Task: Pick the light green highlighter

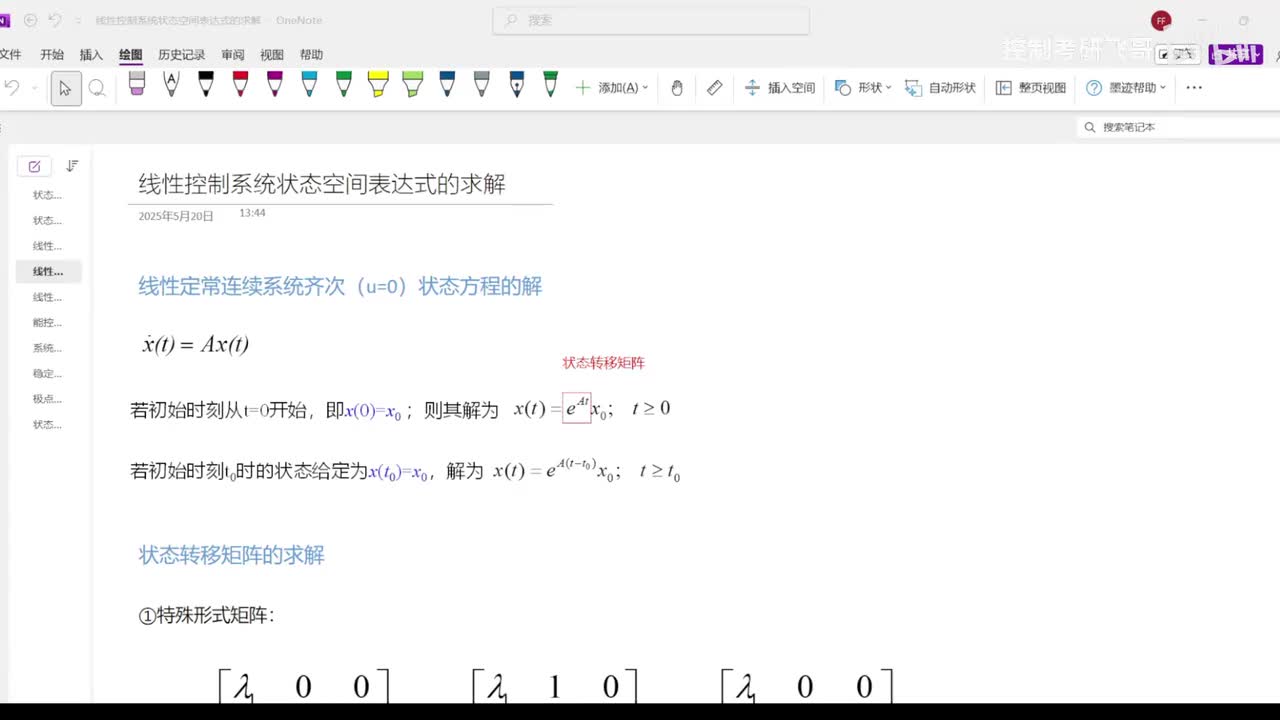Action: (412, 85)
